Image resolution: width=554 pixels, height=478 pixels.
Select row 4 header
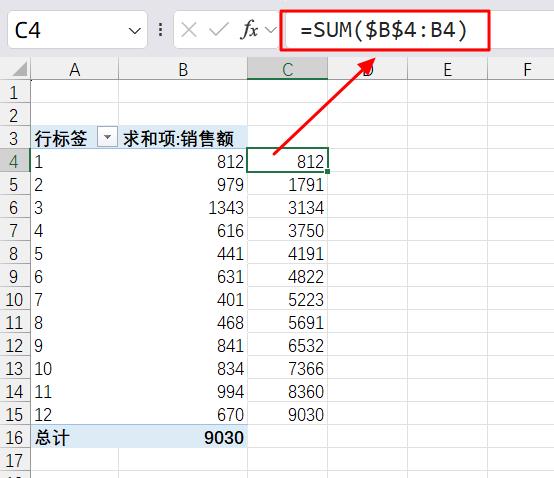[x=15, y=161]
